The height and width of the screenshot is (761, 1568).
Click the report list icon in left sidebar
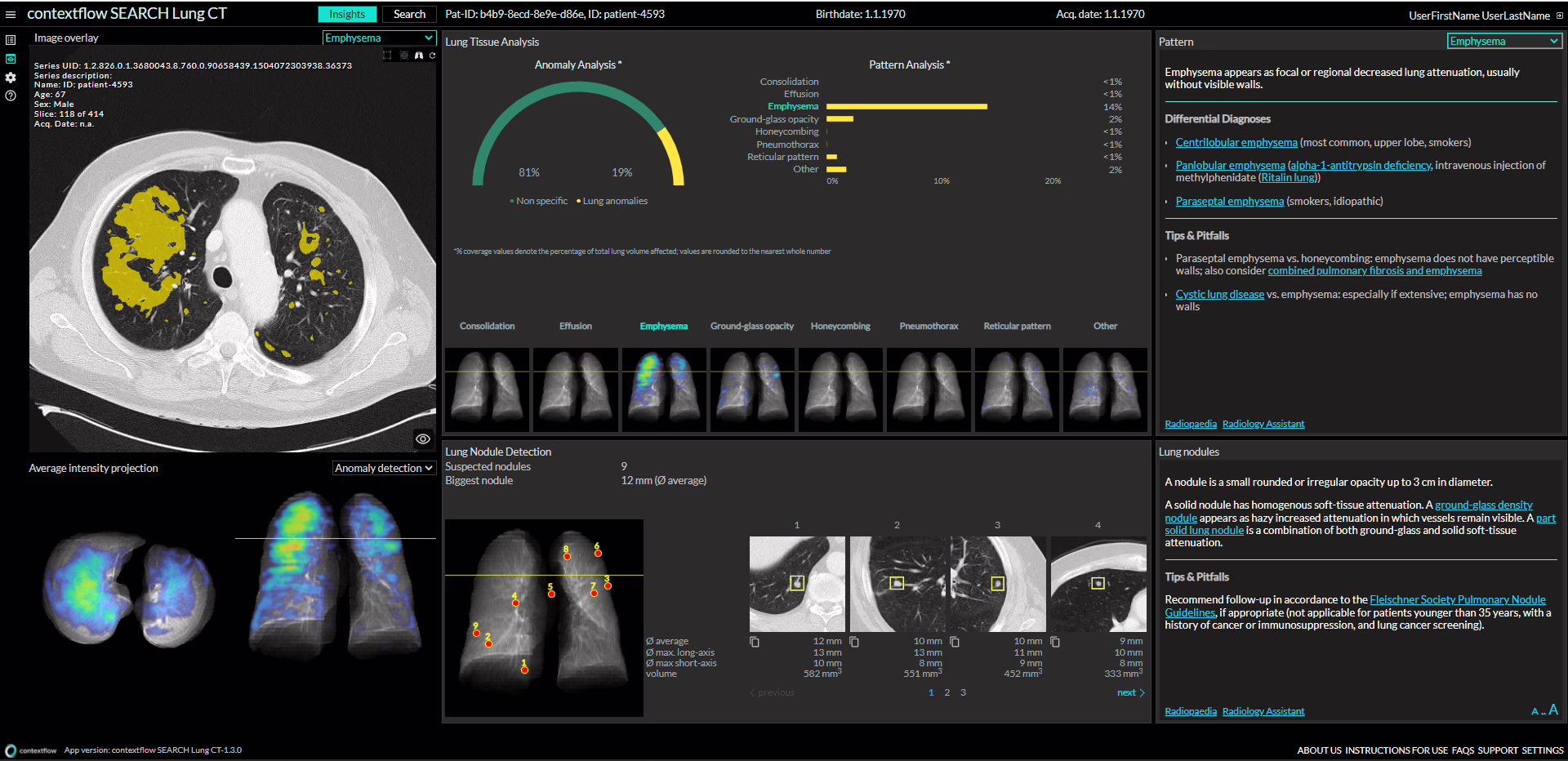coord(11,40)
